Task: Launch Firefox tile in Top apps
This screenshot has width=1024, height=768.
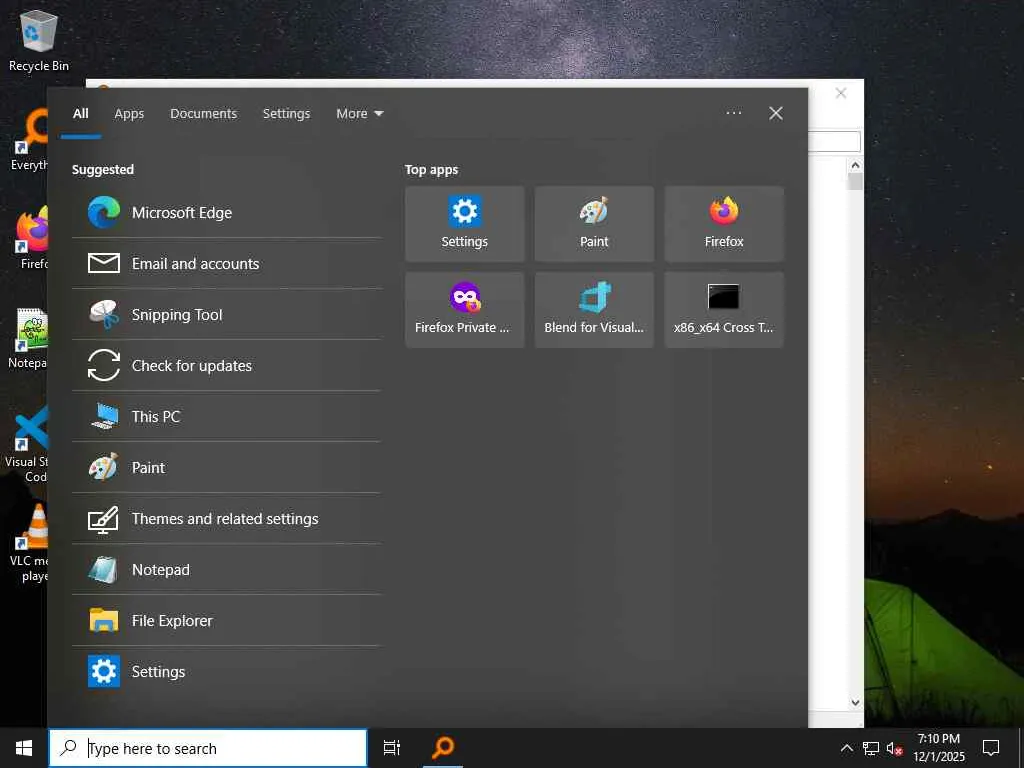Action: (724, 223)
